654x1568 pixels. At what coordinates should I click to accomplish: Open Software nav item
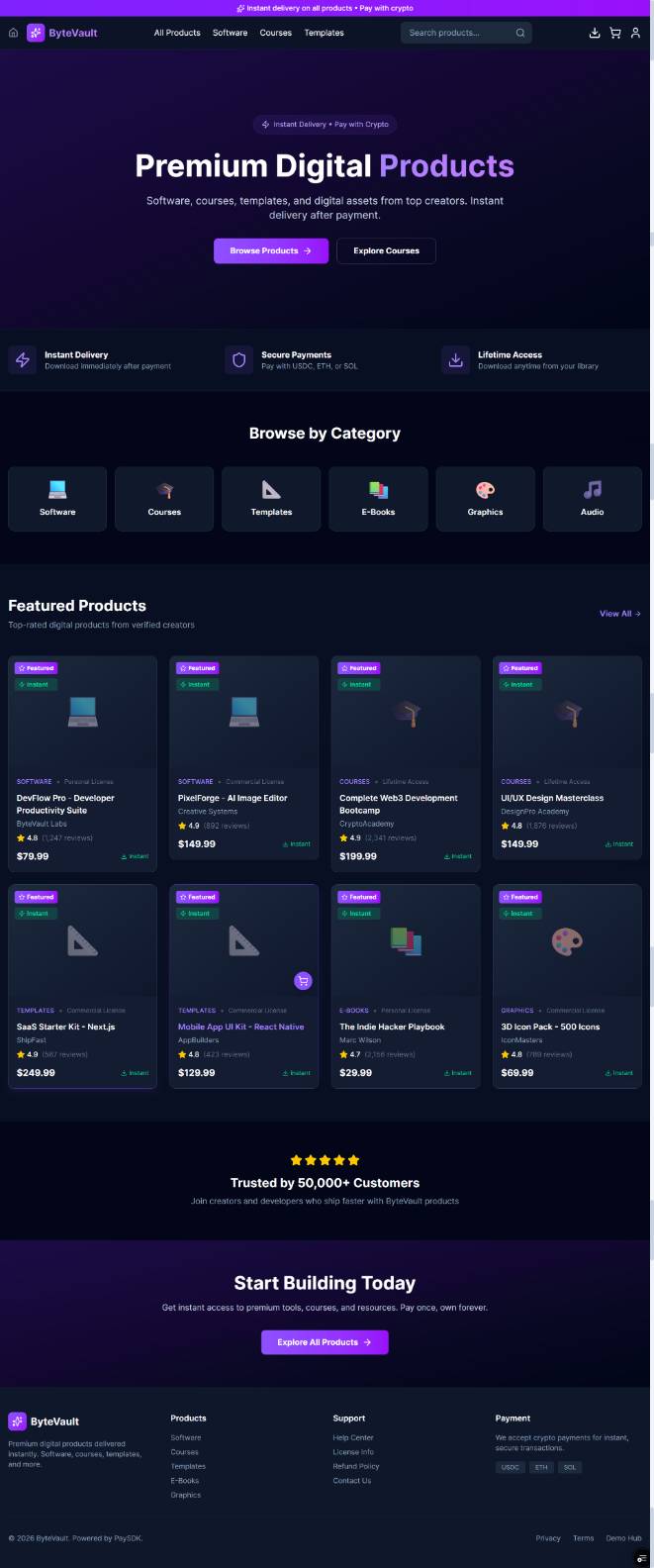pos(230,33)
